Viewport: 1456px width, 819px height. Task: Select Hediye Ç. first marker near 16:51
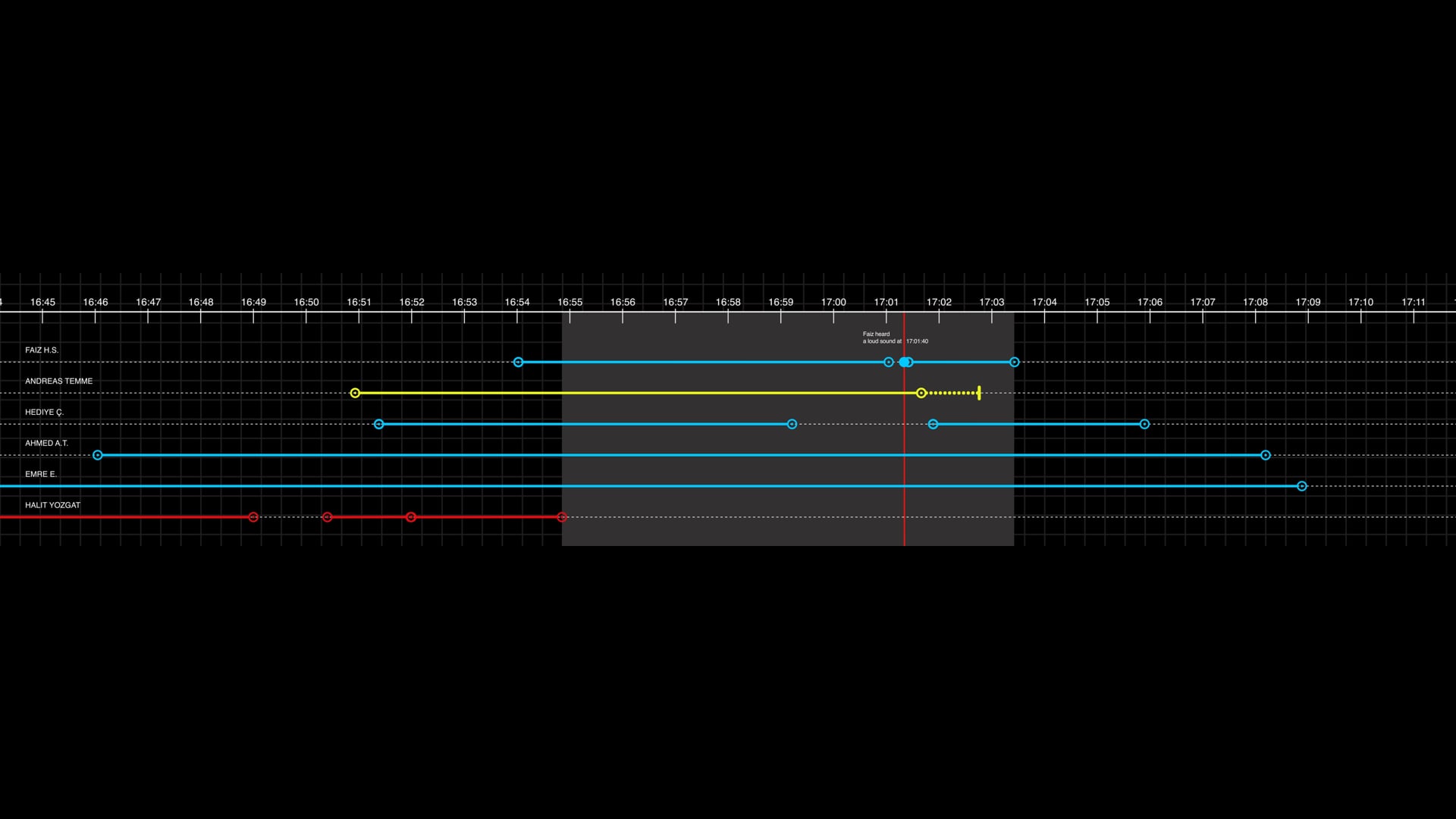click(x=379, y=424)
